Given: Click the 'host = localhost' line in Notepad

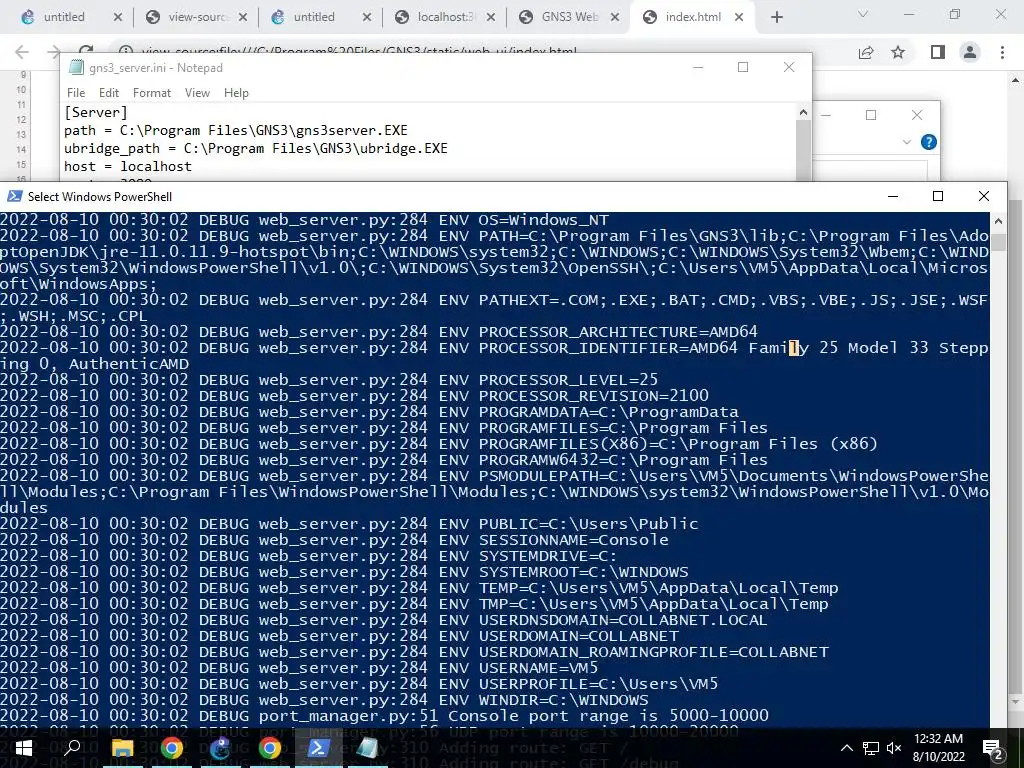Looking at the screenshot, I should coord(128,167).
